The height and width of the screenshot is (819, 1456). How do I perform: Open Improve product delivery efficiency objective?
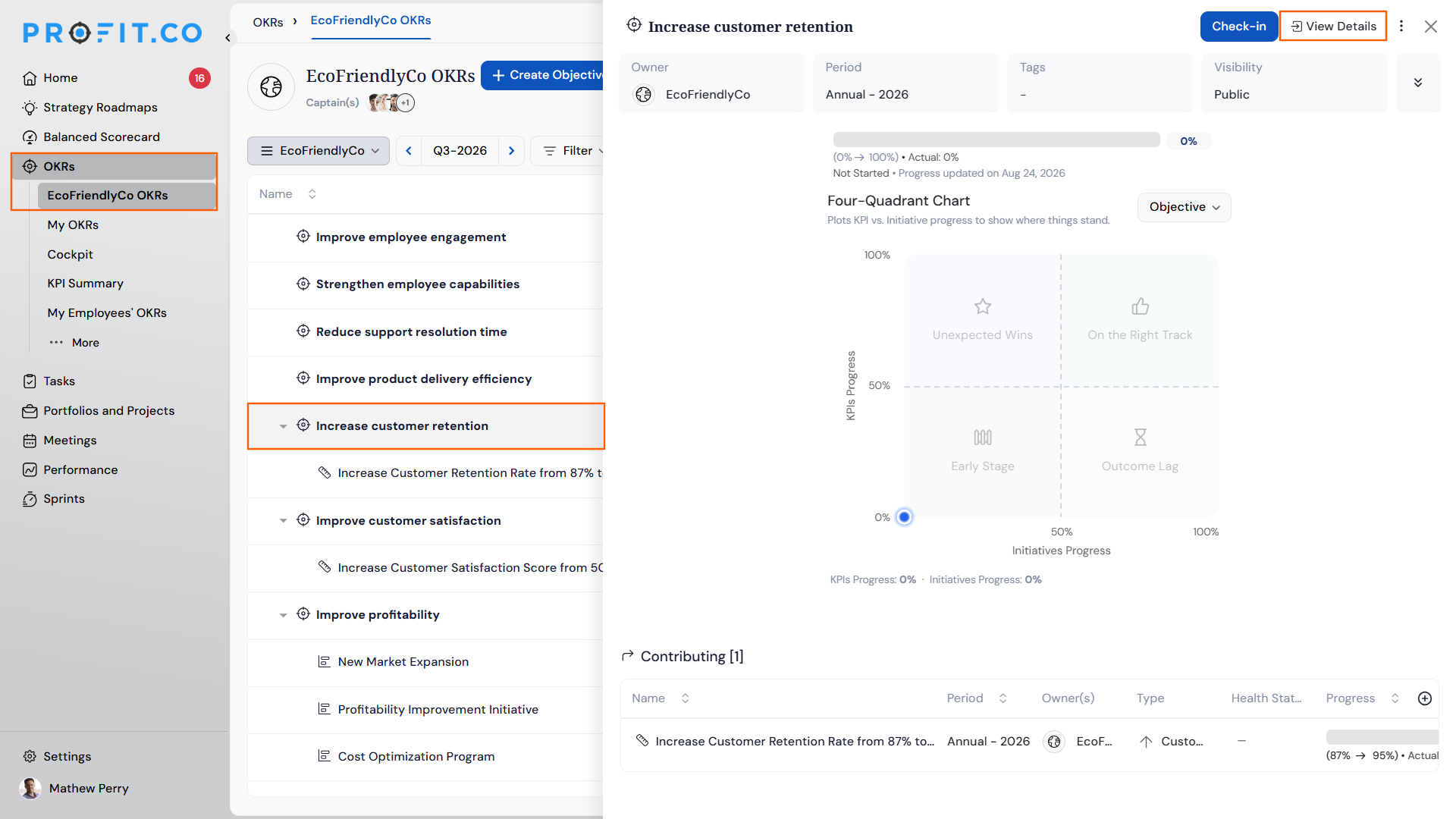(424, 379)
